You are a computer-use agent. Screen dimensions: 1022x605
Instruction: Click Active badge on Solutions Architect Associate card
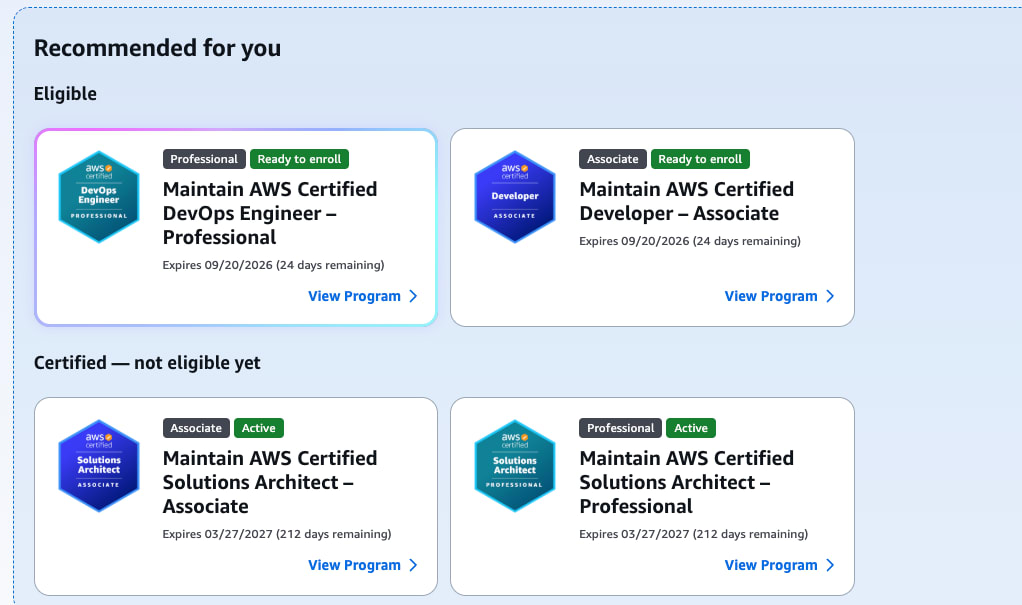point(259,428)
